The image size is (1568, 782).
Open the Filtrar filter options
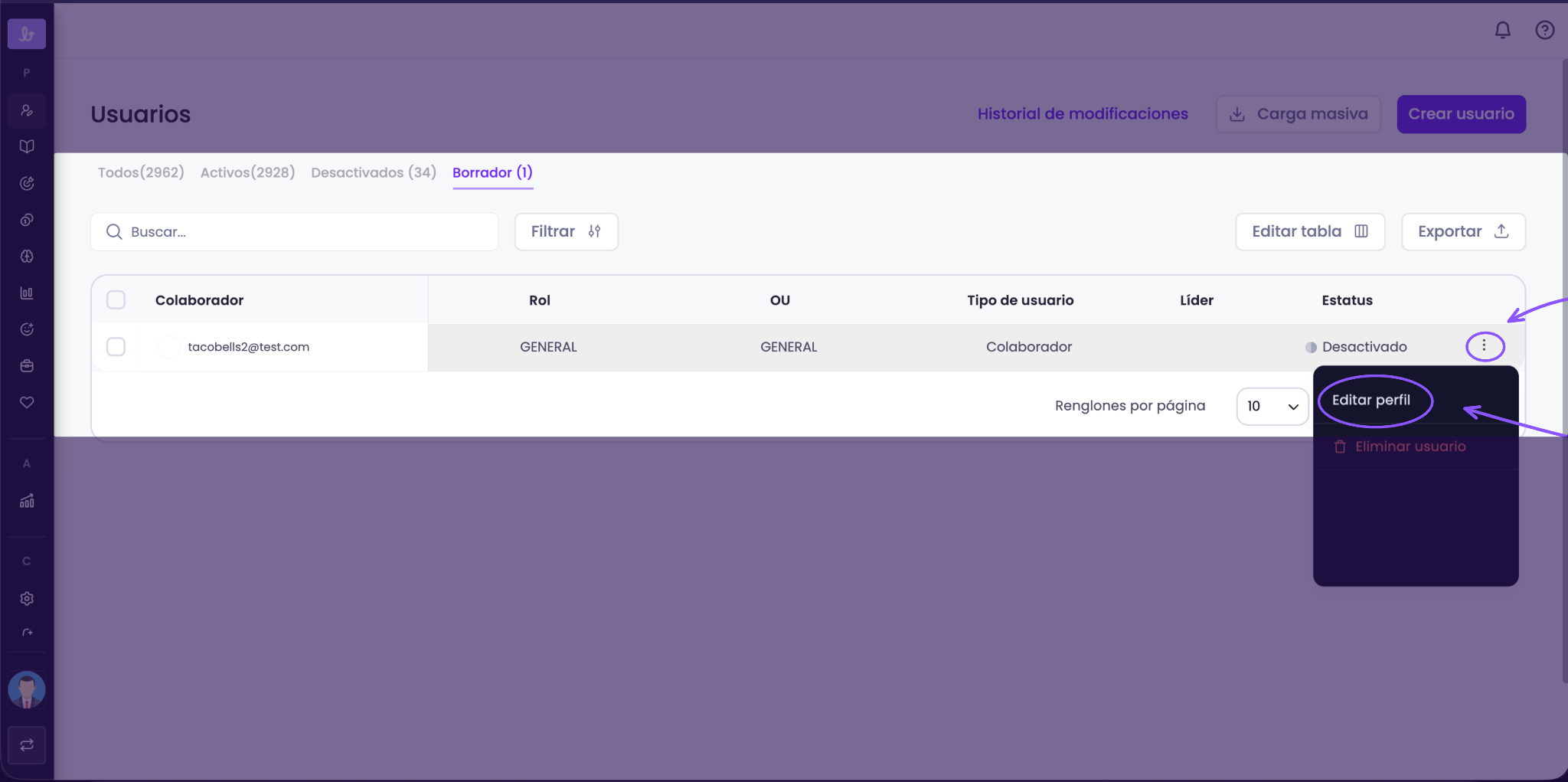[x=566, y=231]
